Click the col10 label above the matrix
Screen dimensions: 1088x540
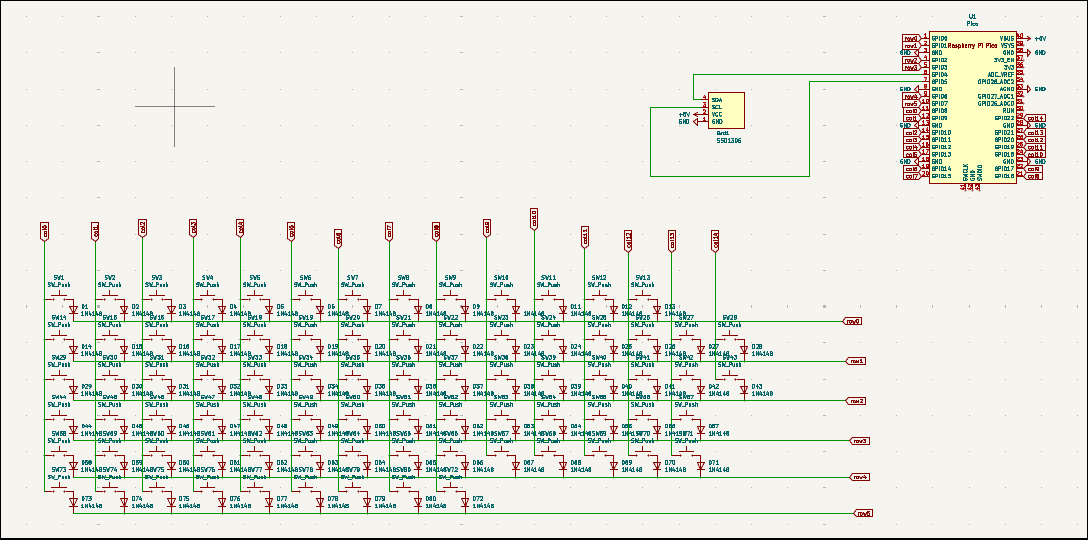[534, 217]
